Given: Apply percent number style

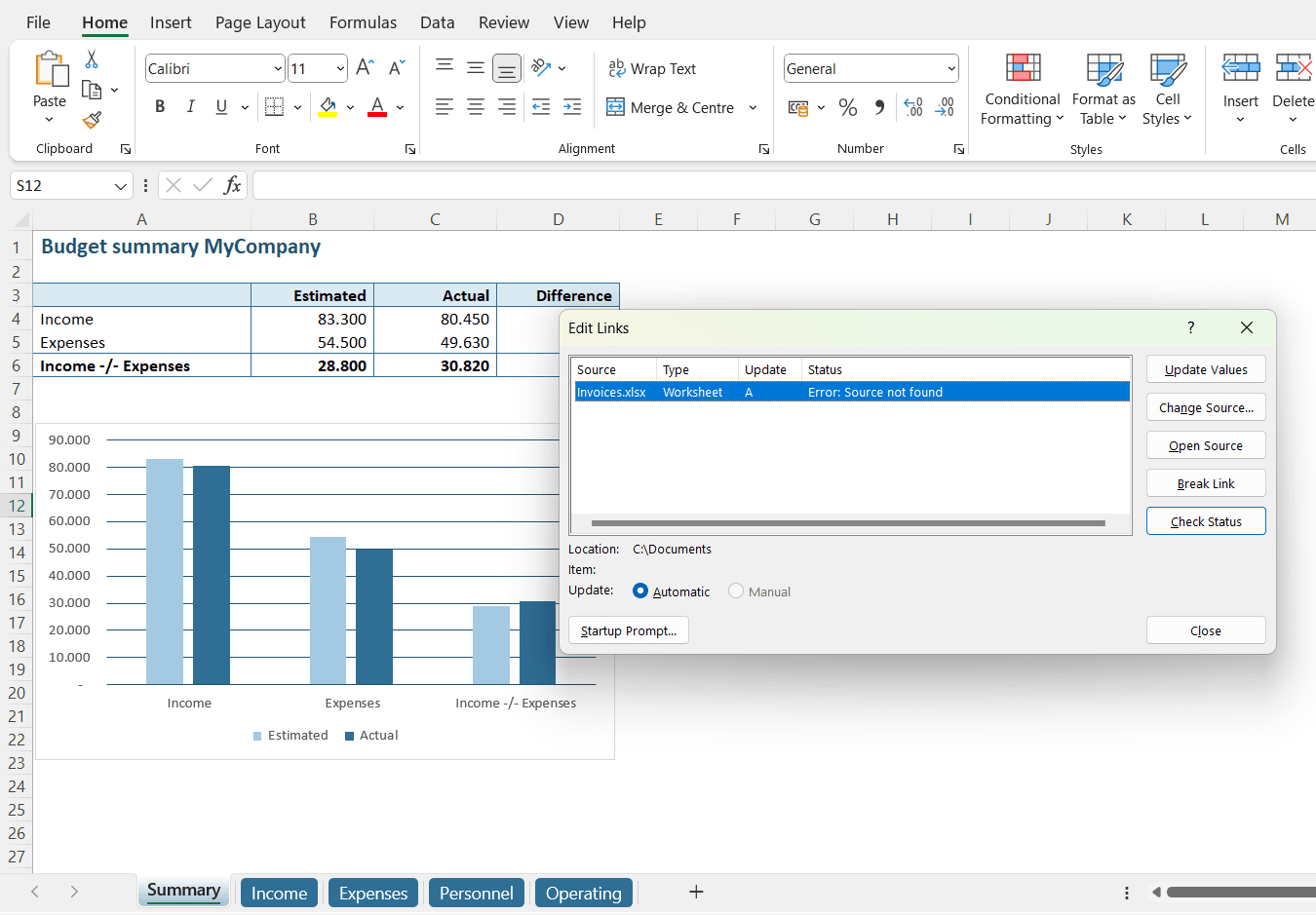Looking at the screenshot, I should 847,107.
